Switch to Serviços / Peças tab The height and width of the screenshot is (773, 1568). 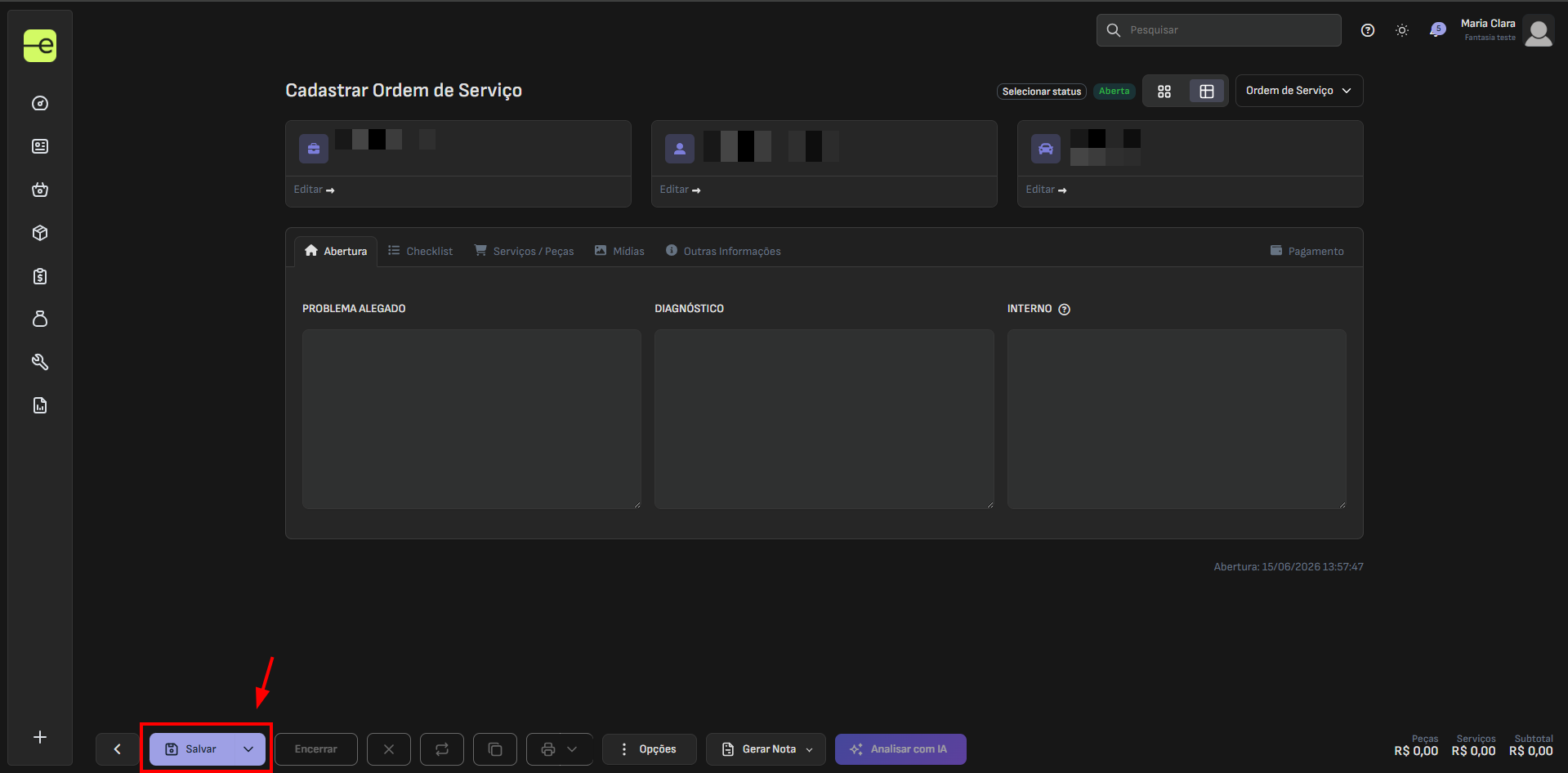click(x=524, y=251)
